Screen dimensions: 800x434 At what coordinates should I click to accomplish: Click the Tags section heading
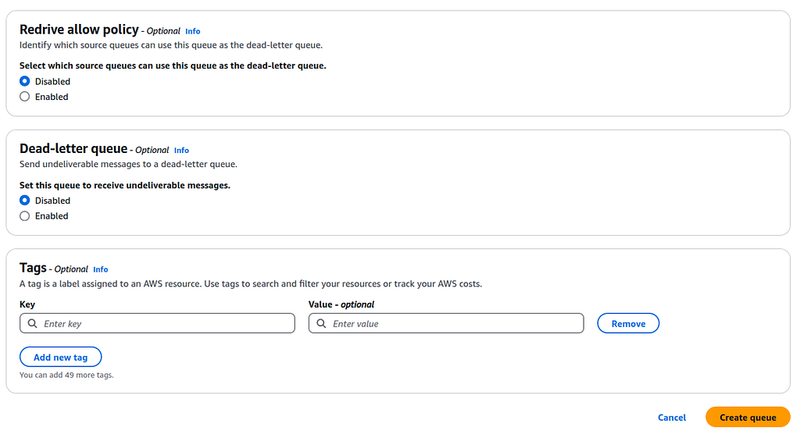(33, 268)
